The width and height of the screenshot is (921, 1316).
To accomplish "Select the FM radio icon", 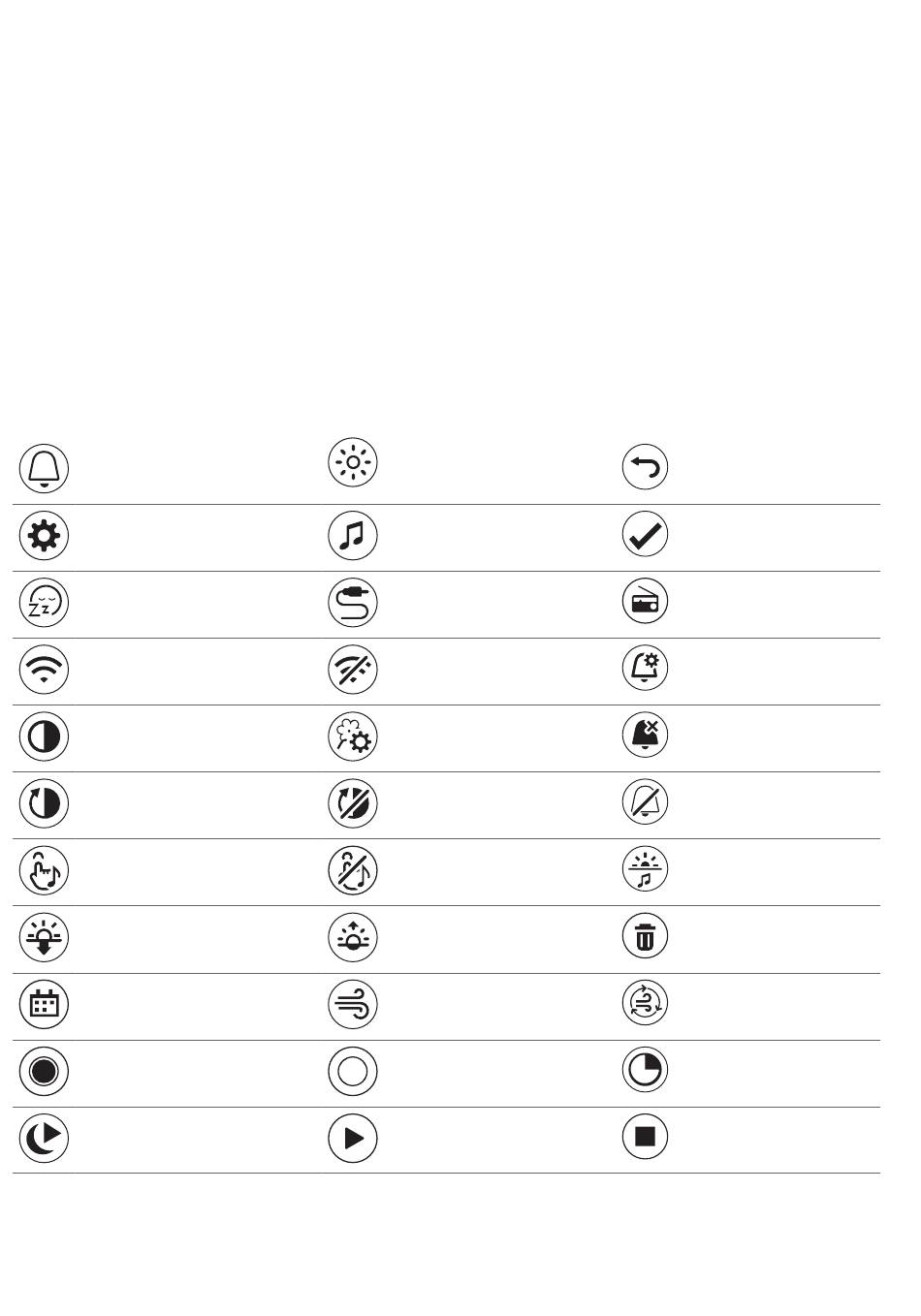I will [645, 602].
